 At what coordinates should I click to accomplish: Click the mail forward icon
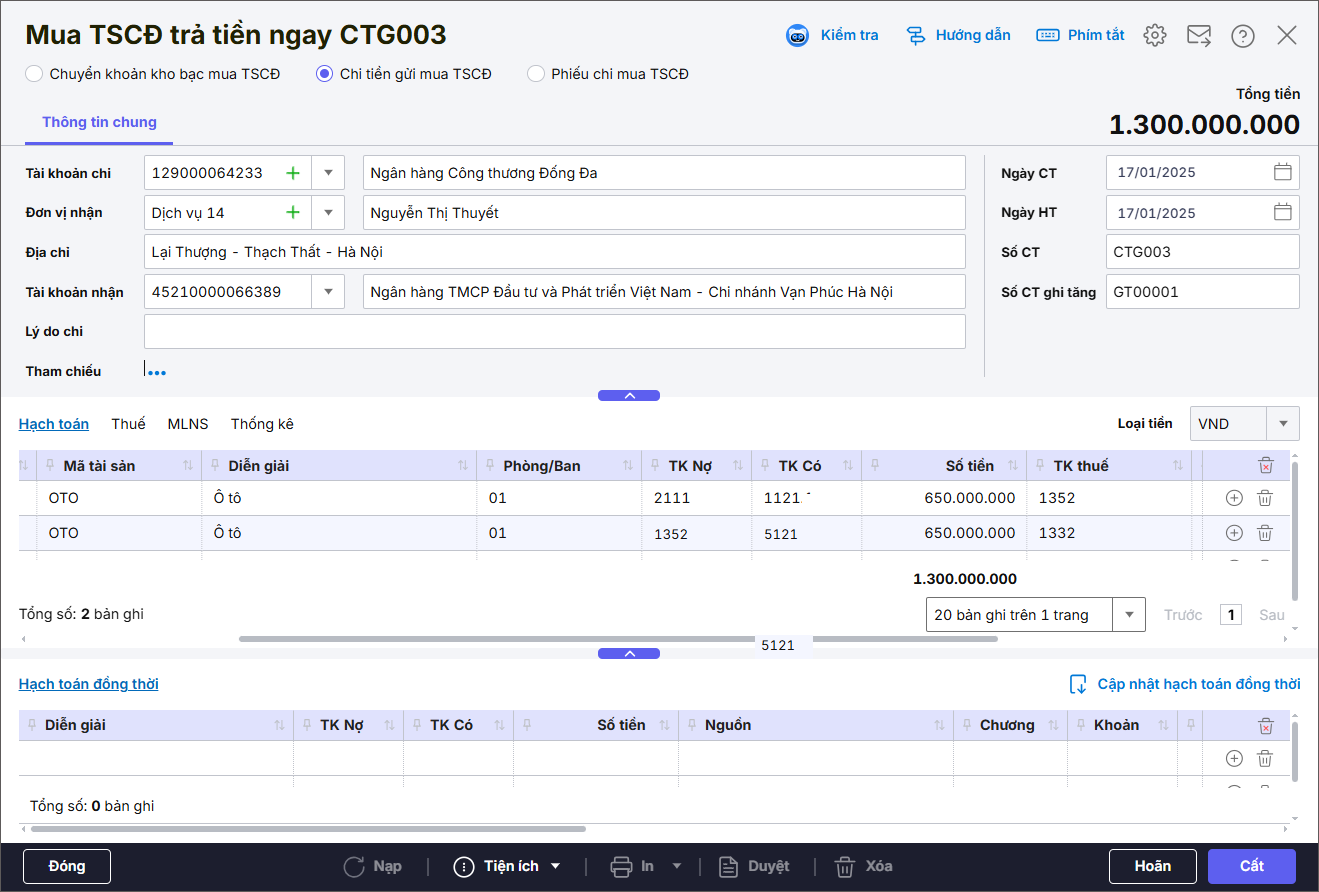[x=1199, y=35]
